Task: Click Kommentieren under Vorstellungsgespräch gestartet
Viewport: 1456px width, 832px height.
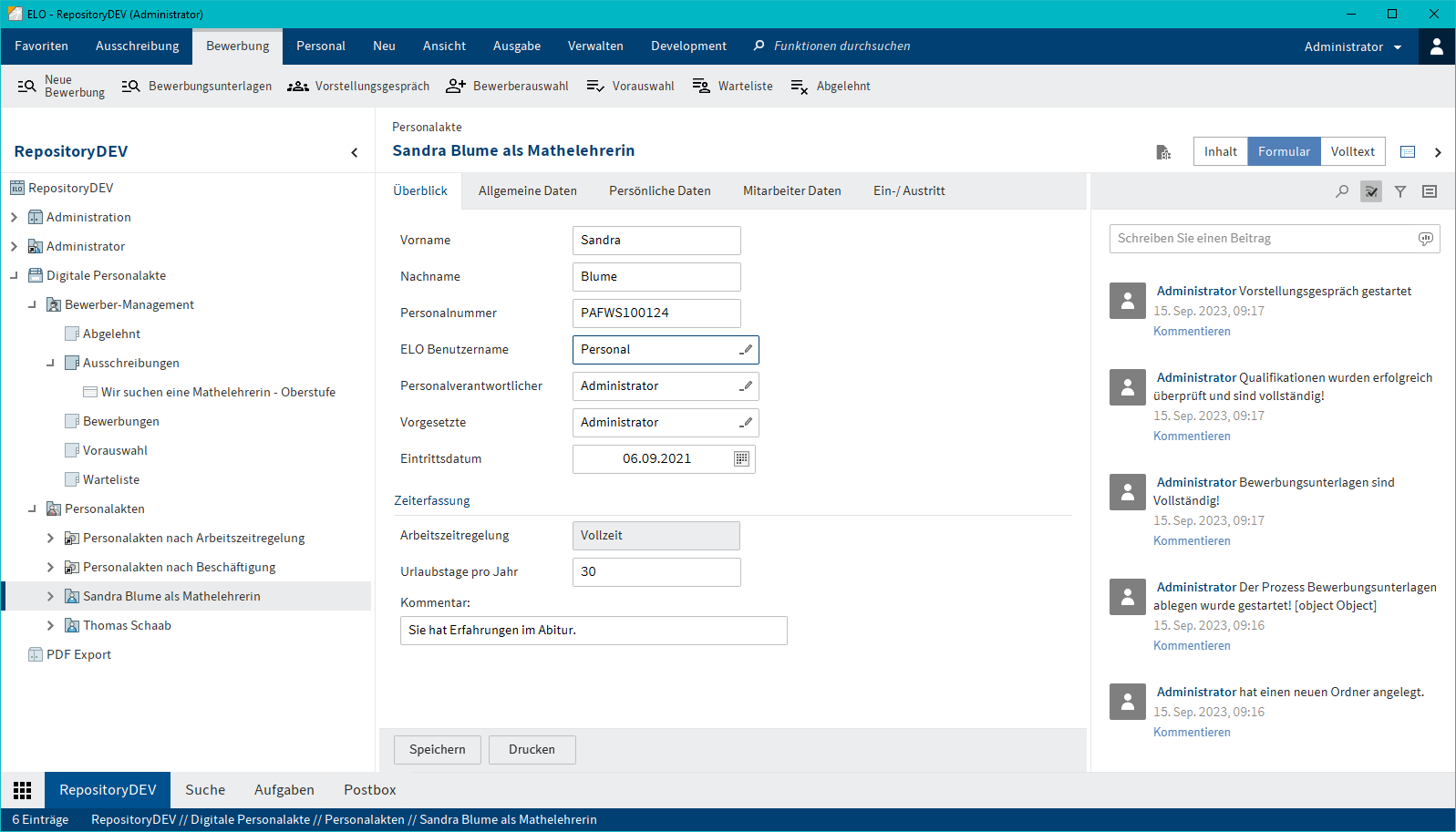Action: pyautogui.click(x=1192, y=332)
